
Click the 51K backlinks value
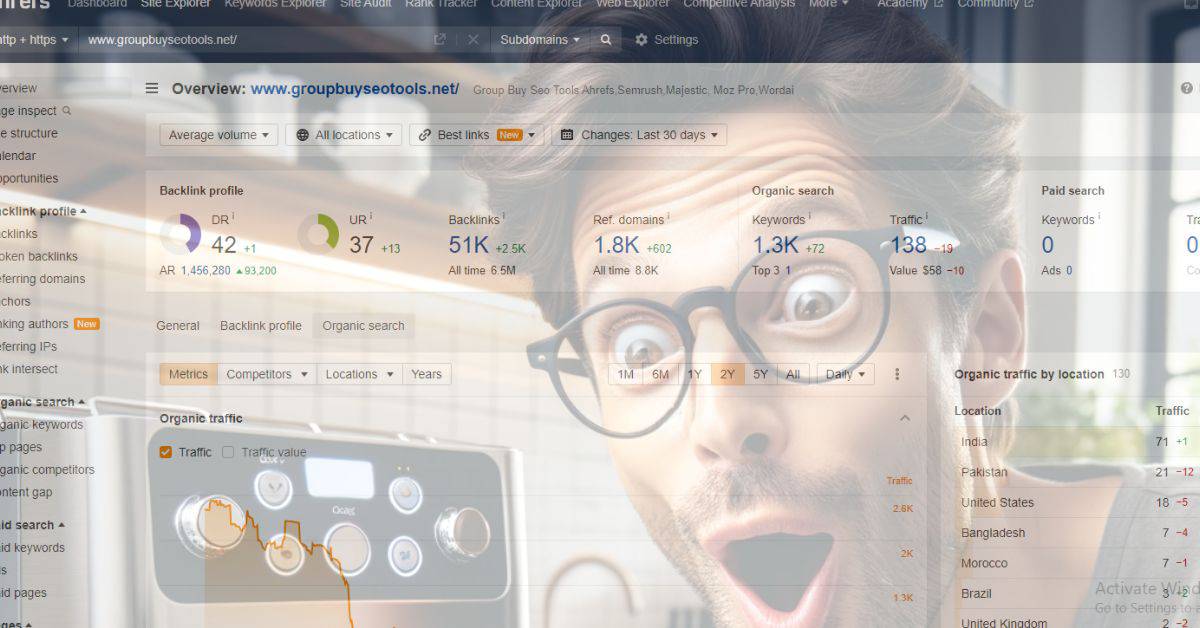tap(468, 245)
